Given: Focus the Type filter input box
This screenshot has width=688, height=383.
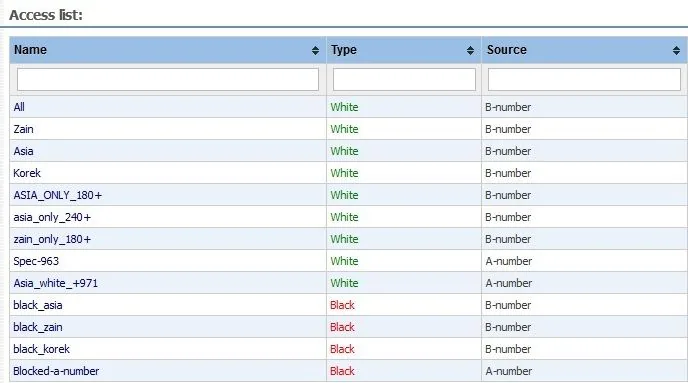Looking at the screenshot, I should [404, 79].
